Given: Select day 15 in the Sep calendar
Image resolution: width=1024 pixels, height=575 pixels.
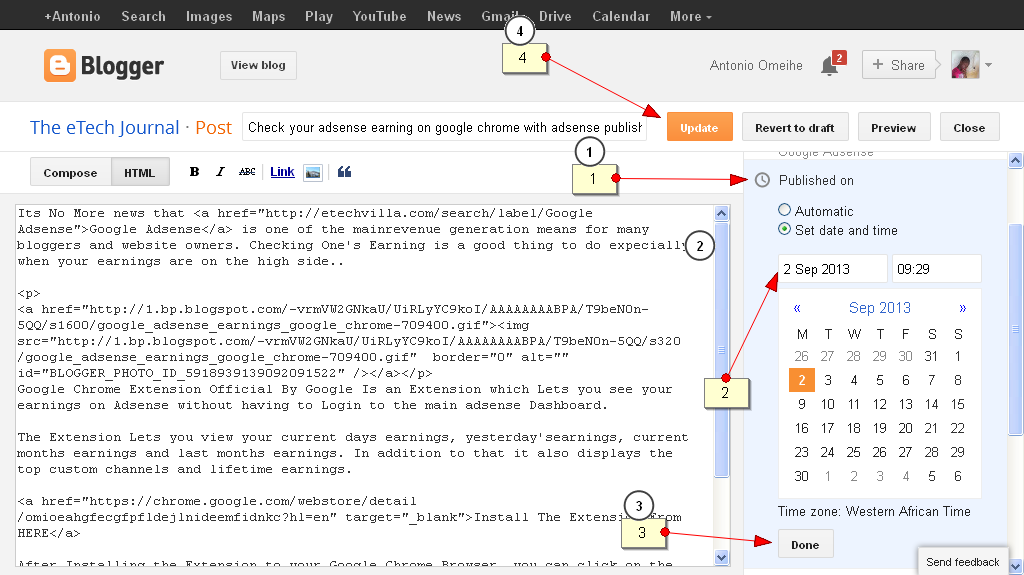Looking at the screenshot, I should click(957, 404).
